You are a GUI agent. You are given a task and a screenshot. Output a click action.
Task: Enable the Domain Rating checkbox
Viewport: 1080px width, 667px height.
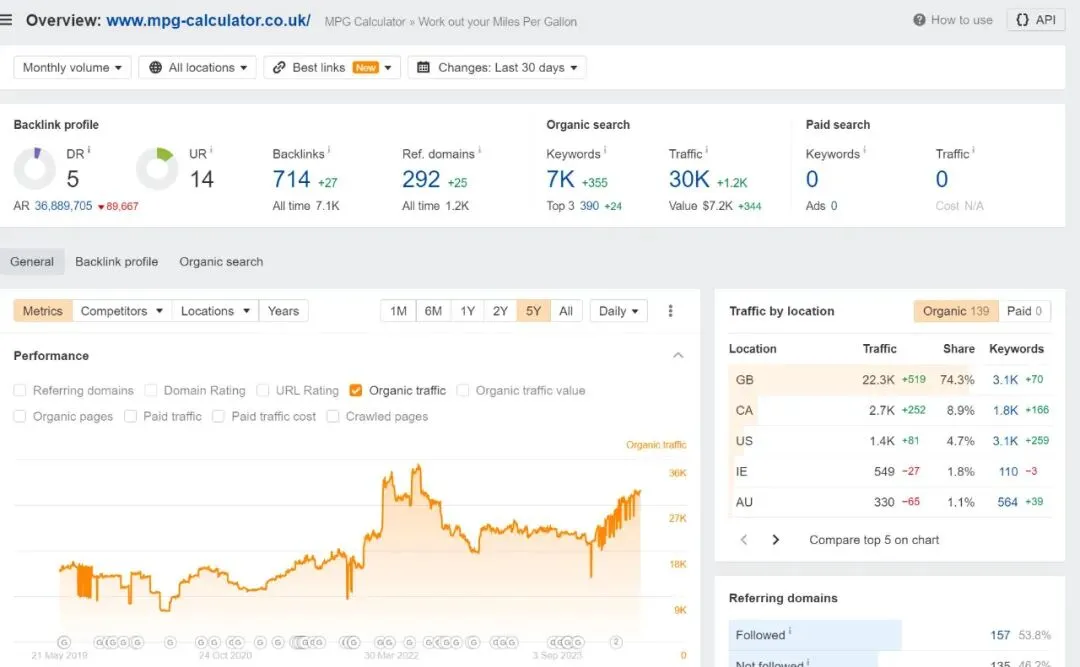pos(151,391)
